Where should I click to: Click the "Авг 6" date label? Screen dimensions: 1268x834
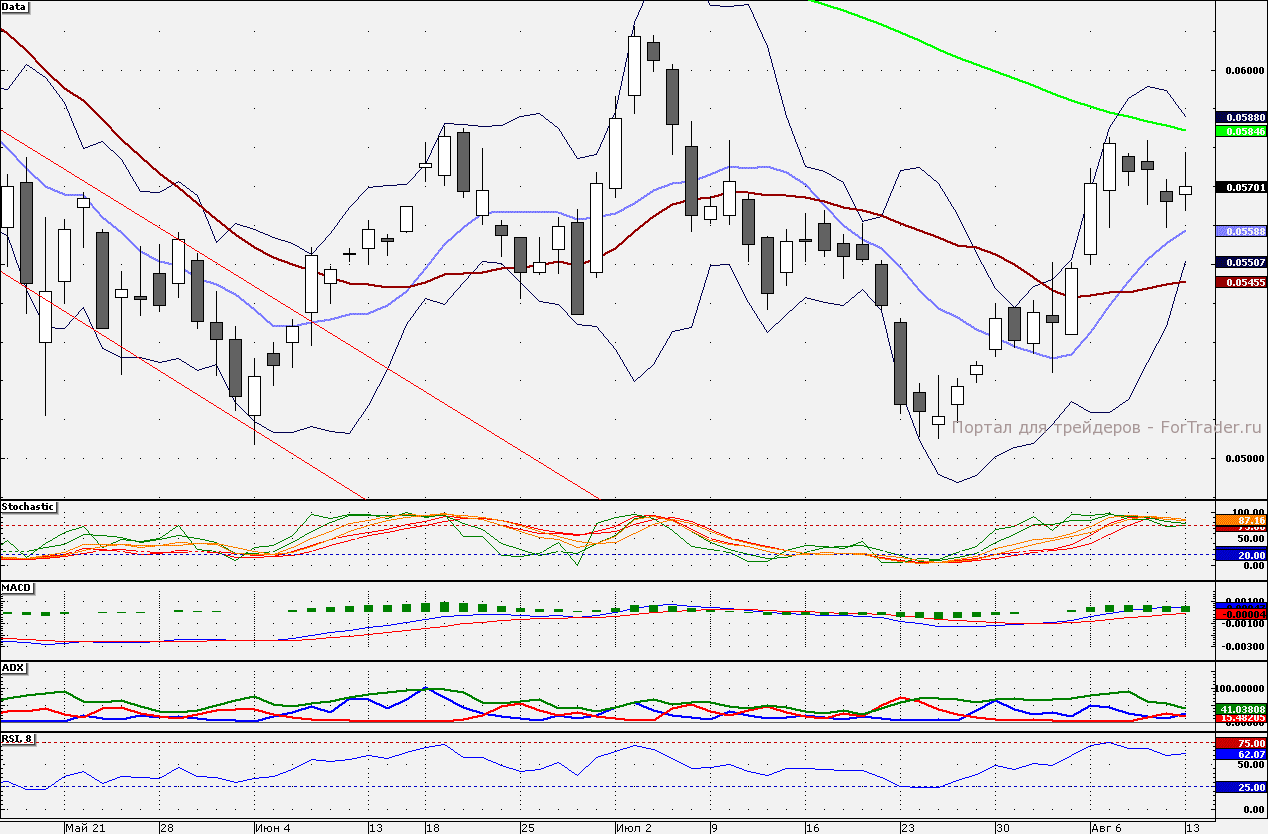1108,828
